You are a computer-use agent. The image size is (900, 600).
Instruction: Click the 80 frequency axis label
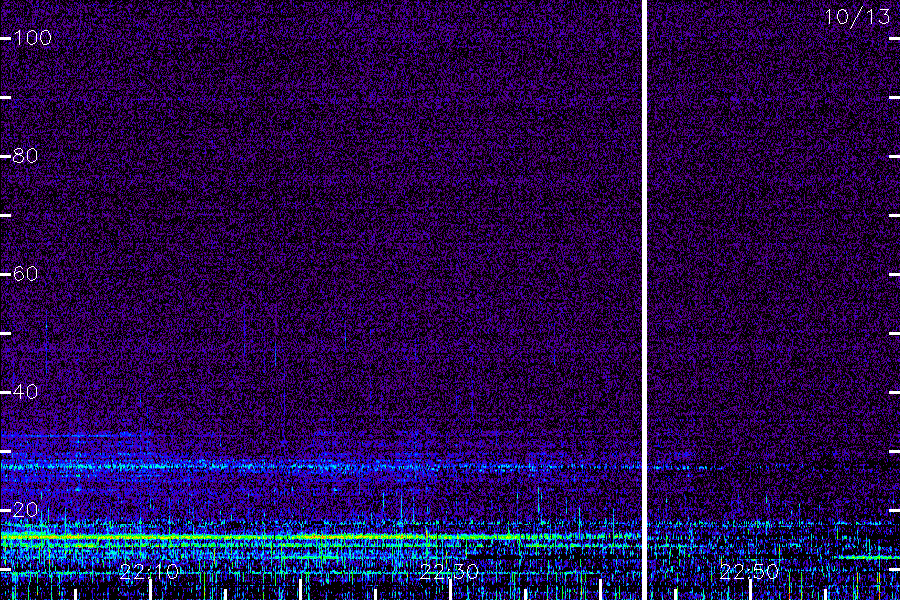[25, 156]
